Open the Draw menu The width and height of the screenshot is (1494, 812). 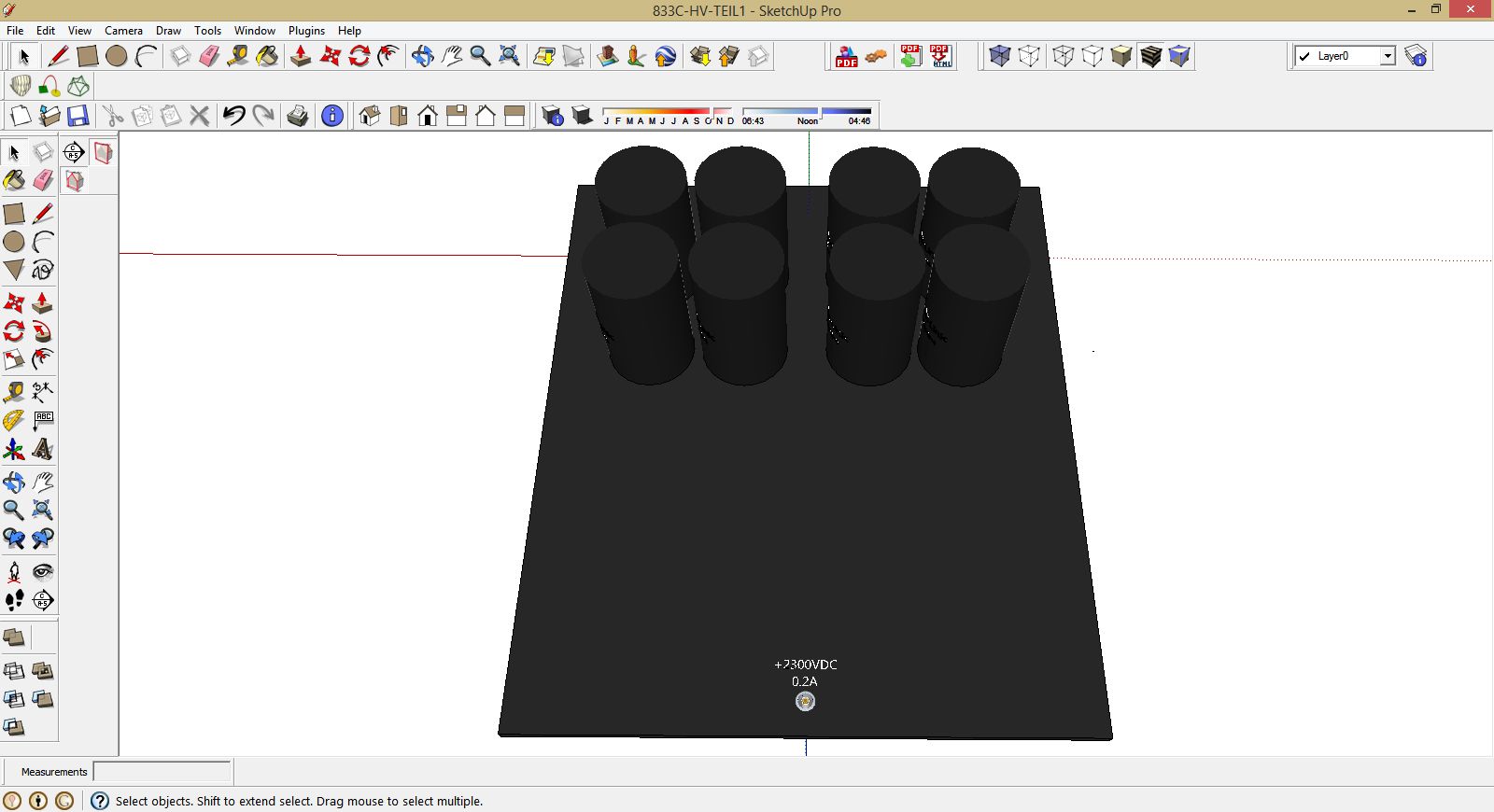[x=168, y=31]
